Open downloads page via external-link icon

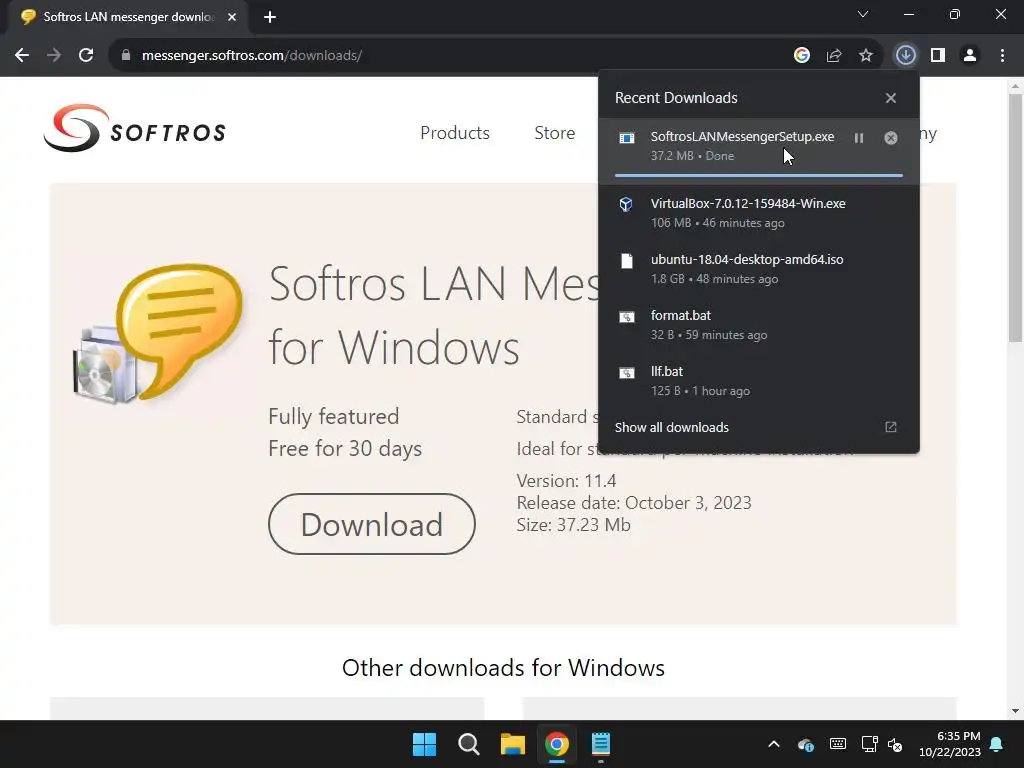(x=891, y=427)
